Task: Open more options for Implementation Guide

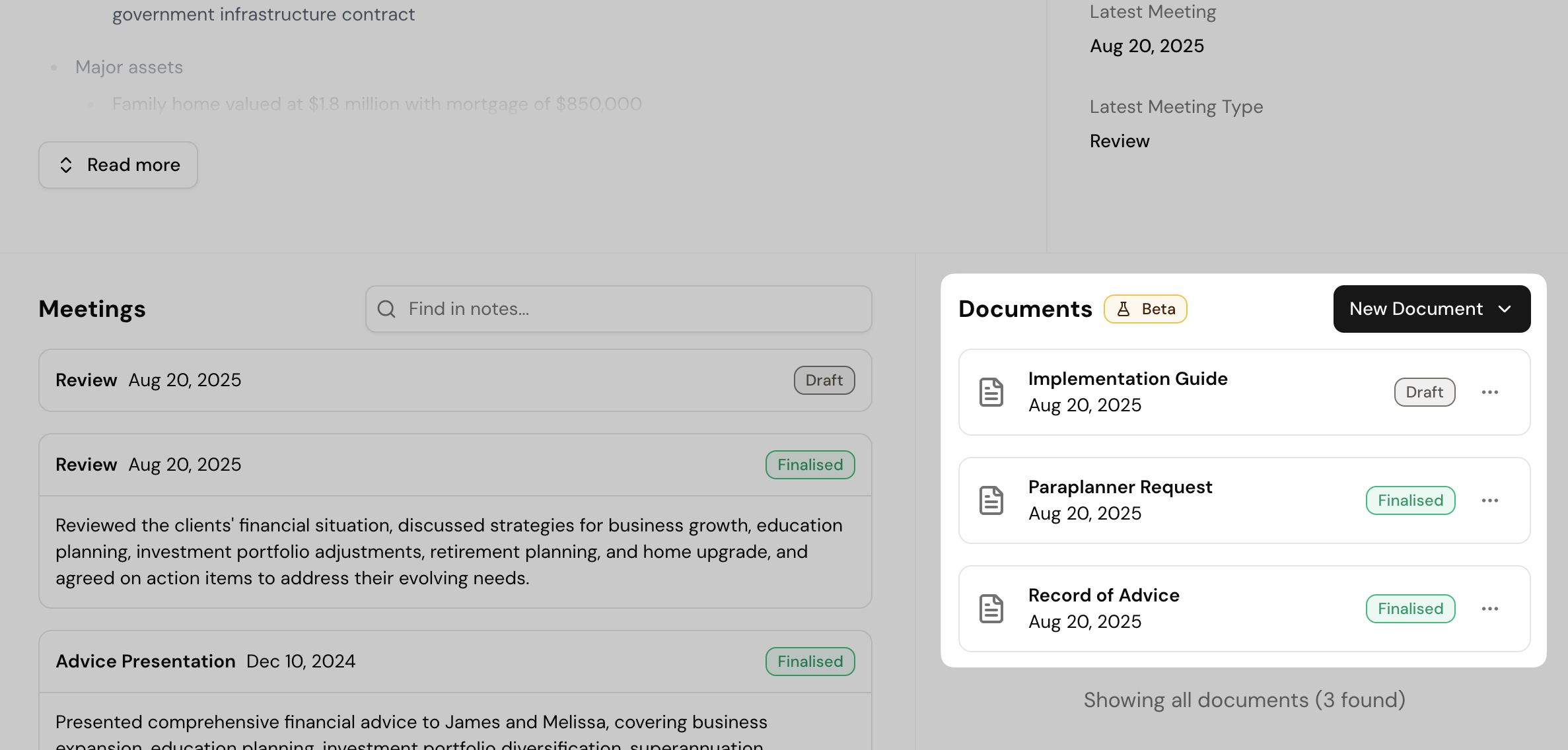Action: point(1489,392)
